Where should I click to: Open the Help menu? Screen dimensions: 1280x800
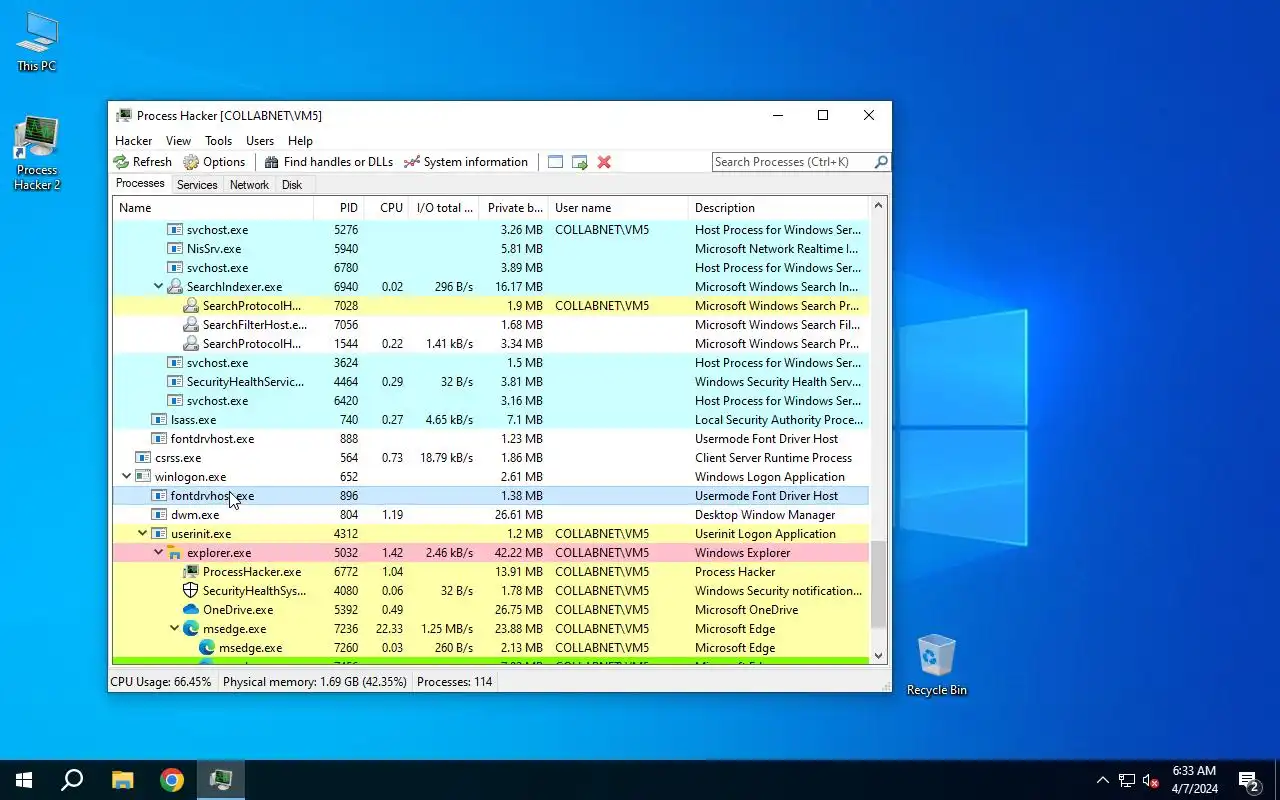pyautogui.click(x=300, y=141)
